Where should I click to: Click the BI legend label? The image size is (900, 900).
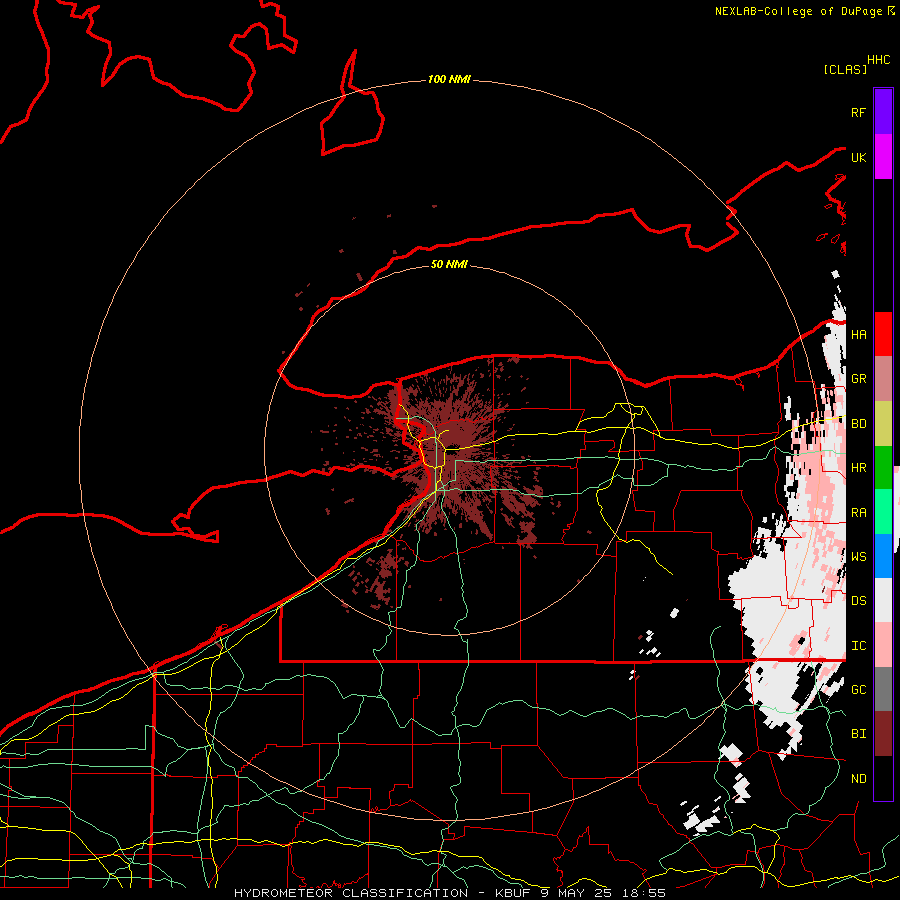[x=859, y=734]
